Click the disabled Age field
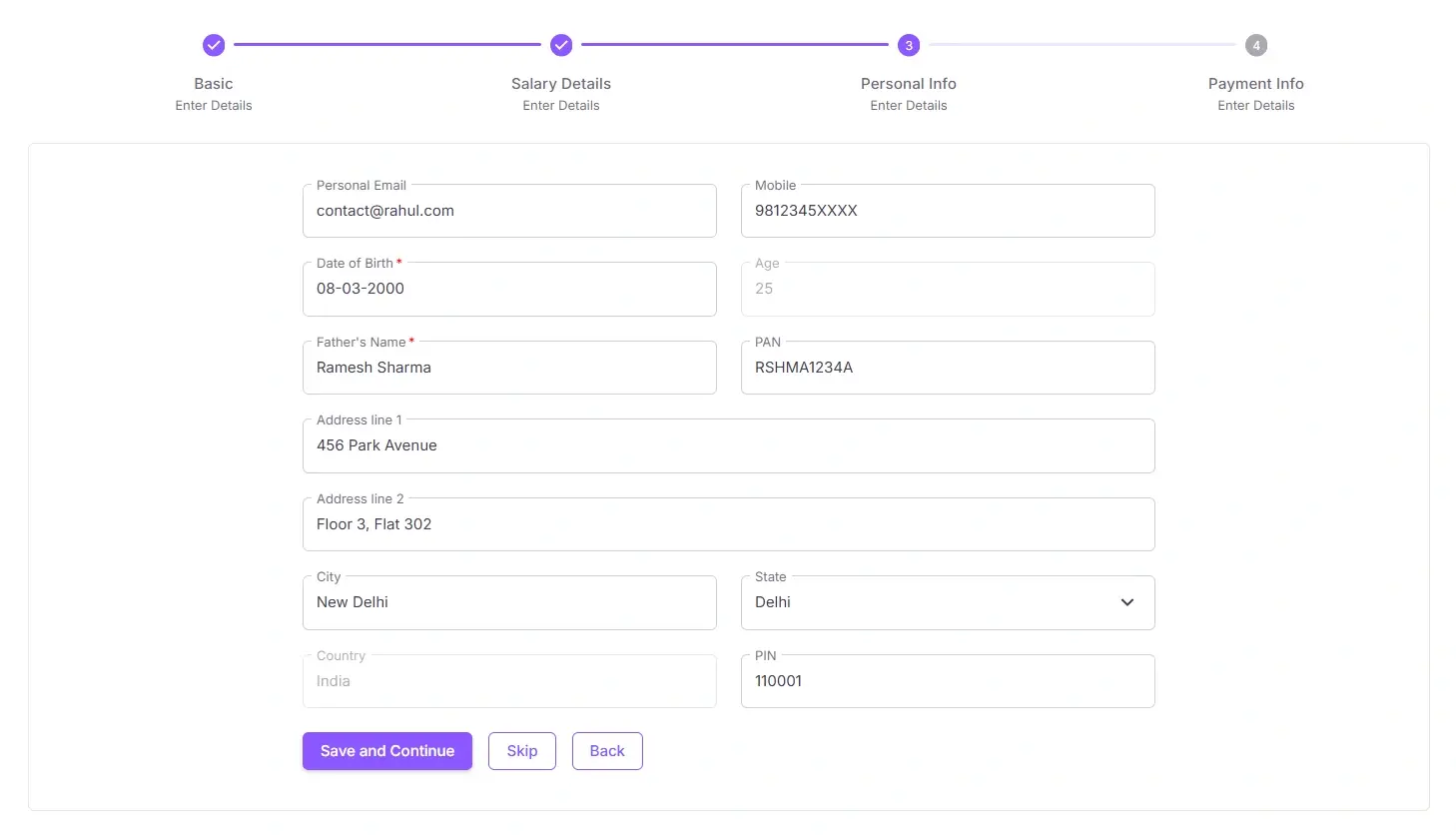1456x835 pixels. point(948,289)
